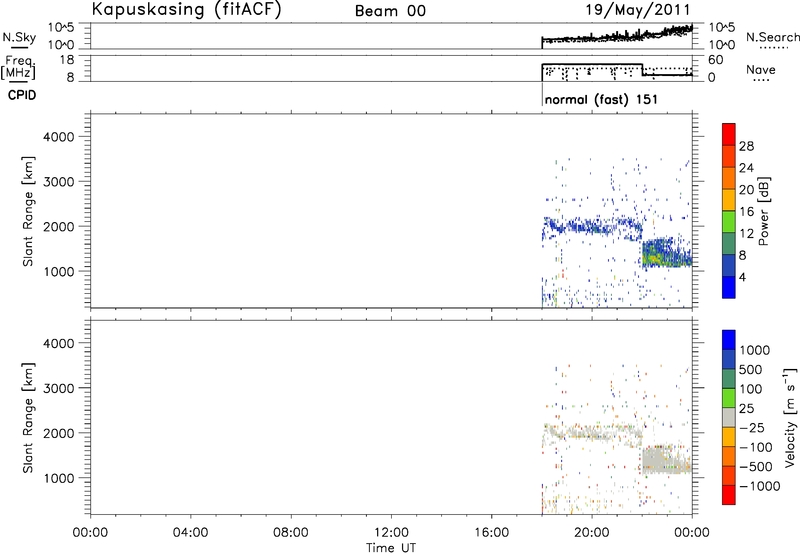This screenshot has height=554, width=800.
Task: Click the '16:00' time axis label
Action: point(491,533)
